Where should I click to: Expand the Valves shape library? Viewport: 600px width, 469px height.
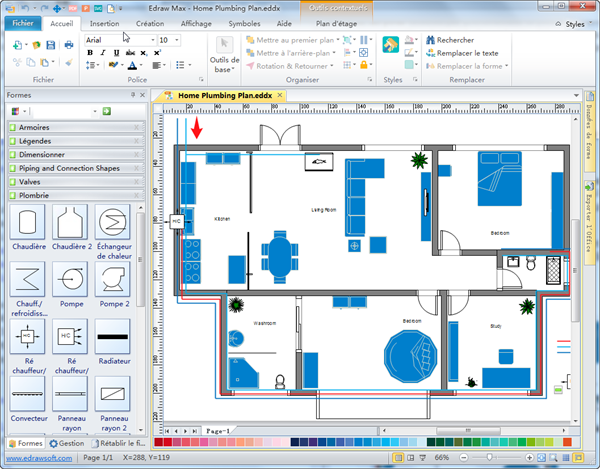(x=76, y=182)
